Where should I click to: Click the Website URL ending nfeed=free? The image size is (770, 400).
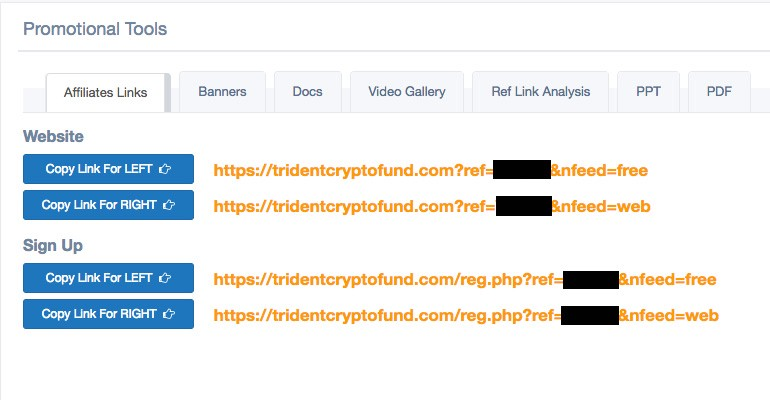coord(431,170)
